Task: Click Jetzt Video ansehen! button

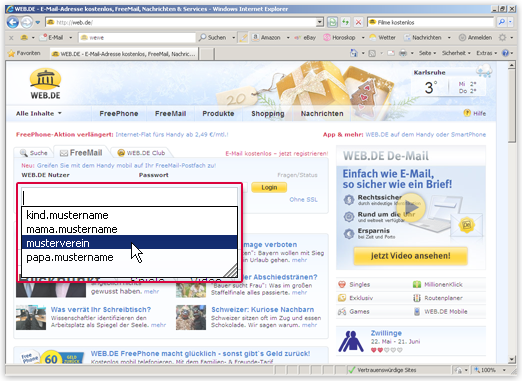Action: pos(410,256)
